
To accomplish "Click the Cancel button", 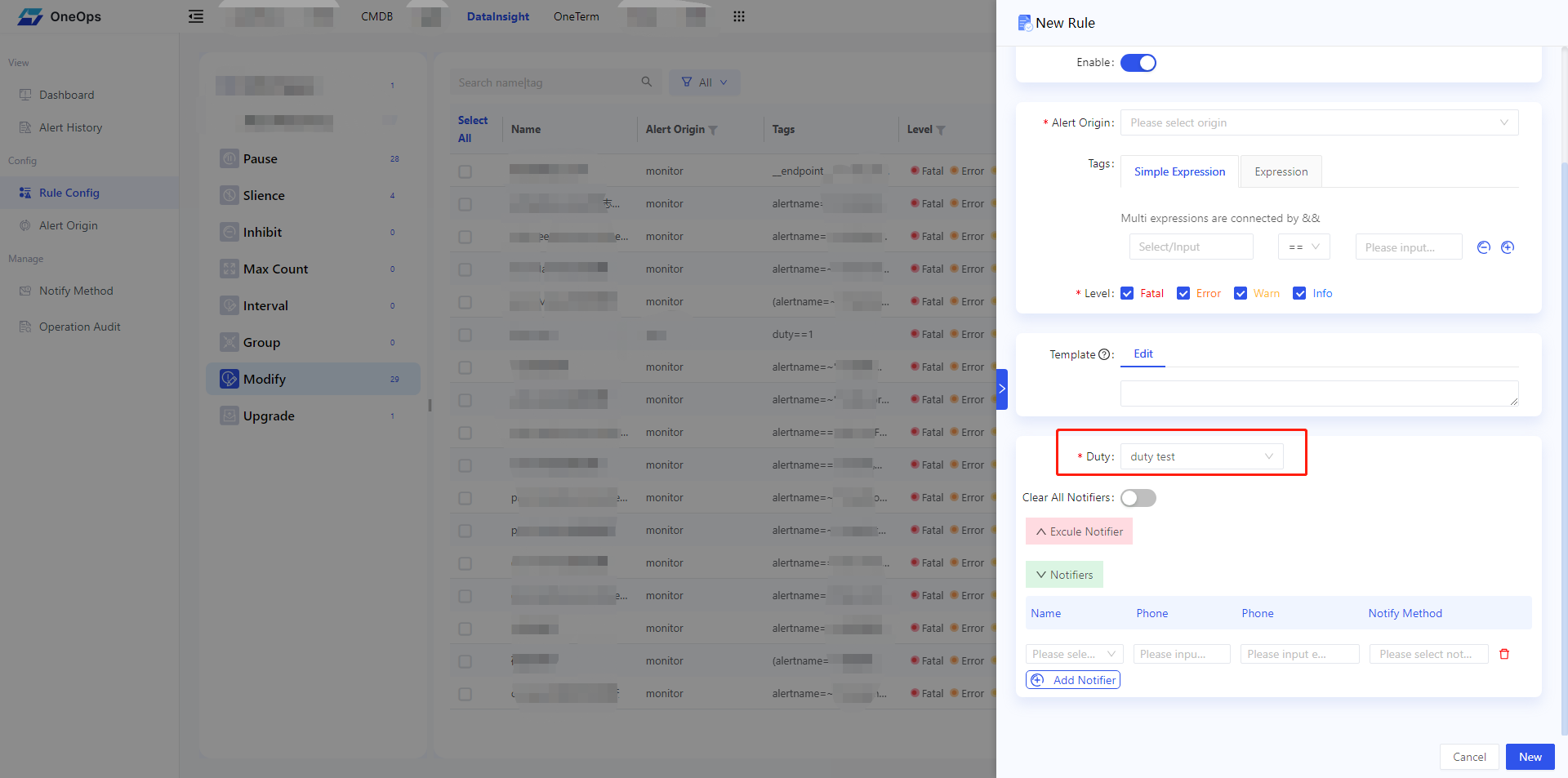I will point(1469,757).
